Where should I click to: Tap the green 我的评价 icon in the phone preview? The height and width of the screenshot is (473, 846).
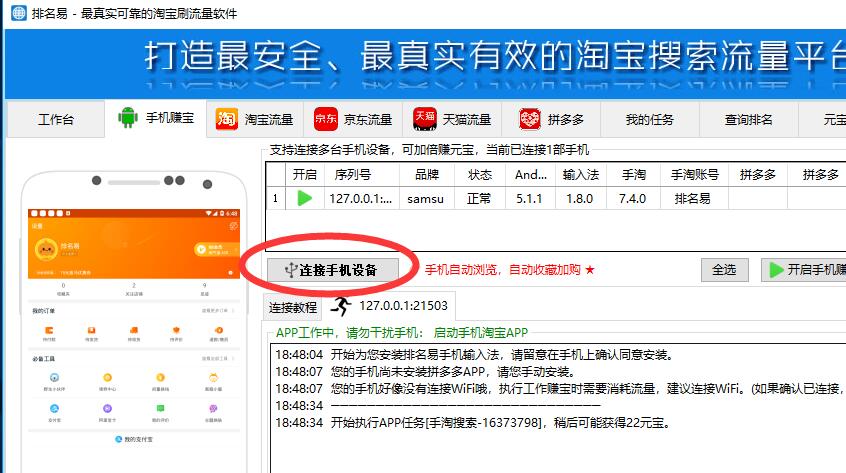click(160, 408)
